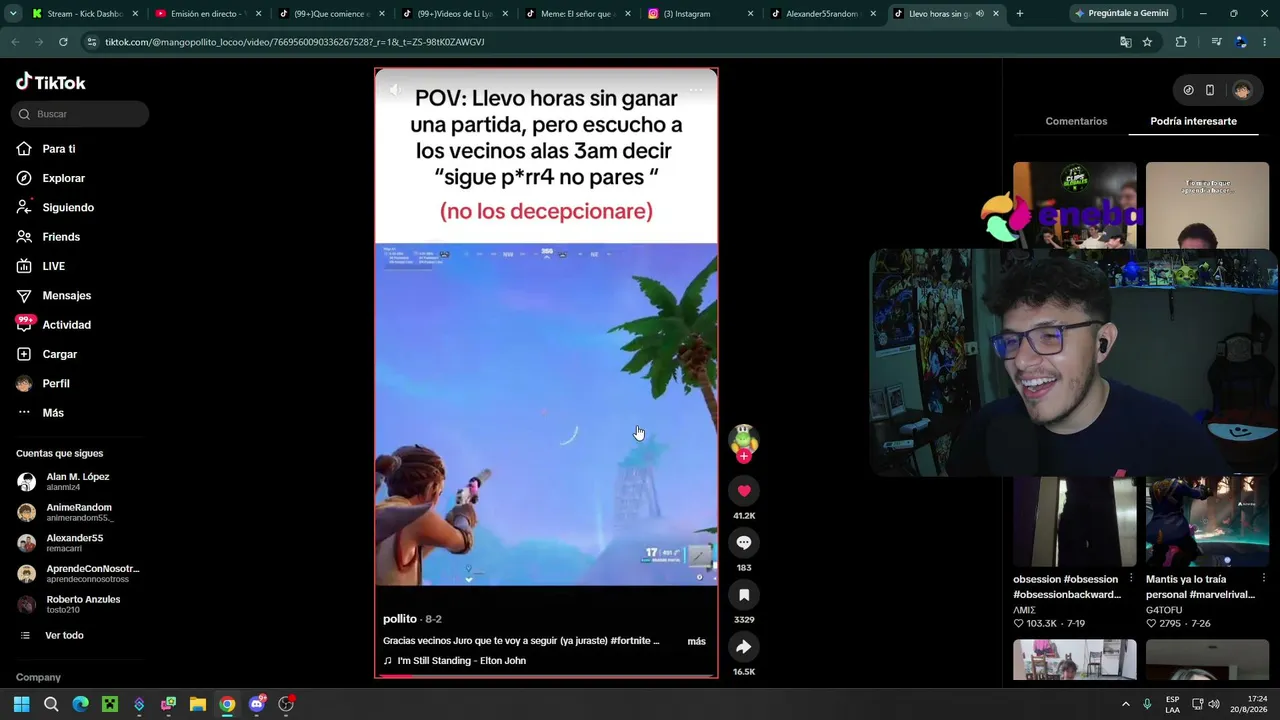Click the TikTok coin icon in top pill
1280x720 pixels.
pos(1188,90)
